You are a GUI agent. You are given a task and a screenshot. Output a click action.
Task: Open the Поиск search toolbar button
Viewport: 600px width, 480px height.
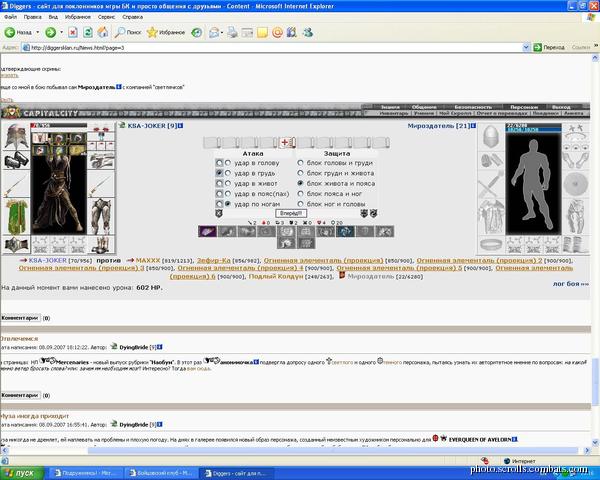click(128, 33)
